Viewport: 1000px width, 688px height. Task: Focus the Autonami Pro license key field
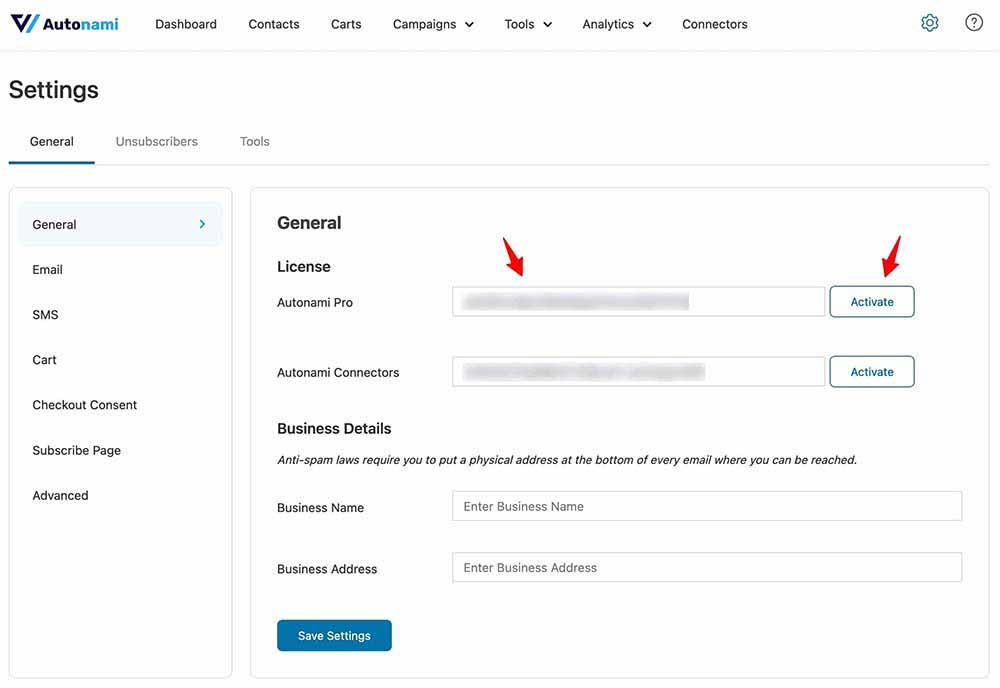click(x=638, y=302)
